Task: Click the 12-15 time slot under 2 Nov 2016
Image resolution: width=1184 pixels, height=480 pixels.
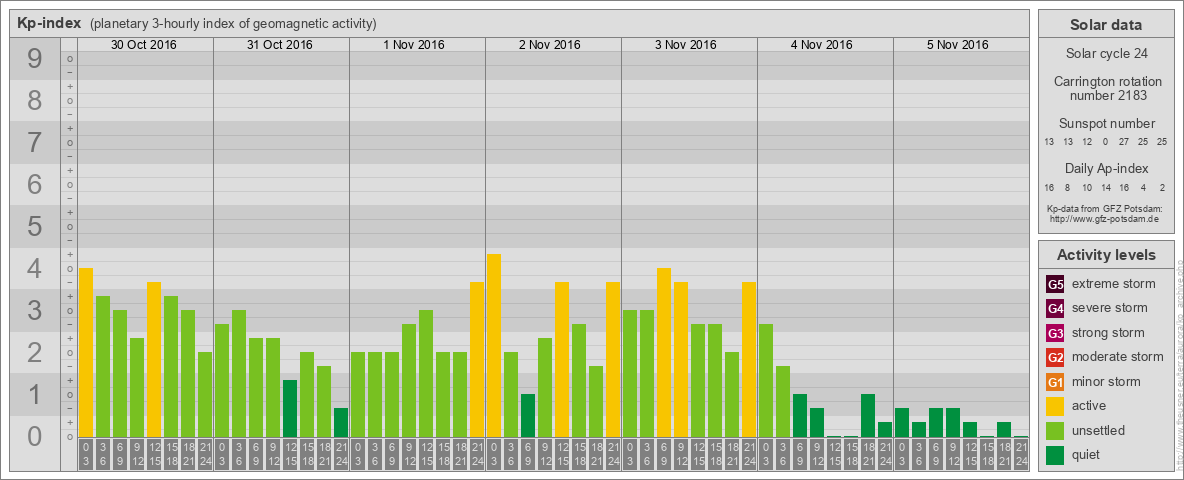Action: 562,454
